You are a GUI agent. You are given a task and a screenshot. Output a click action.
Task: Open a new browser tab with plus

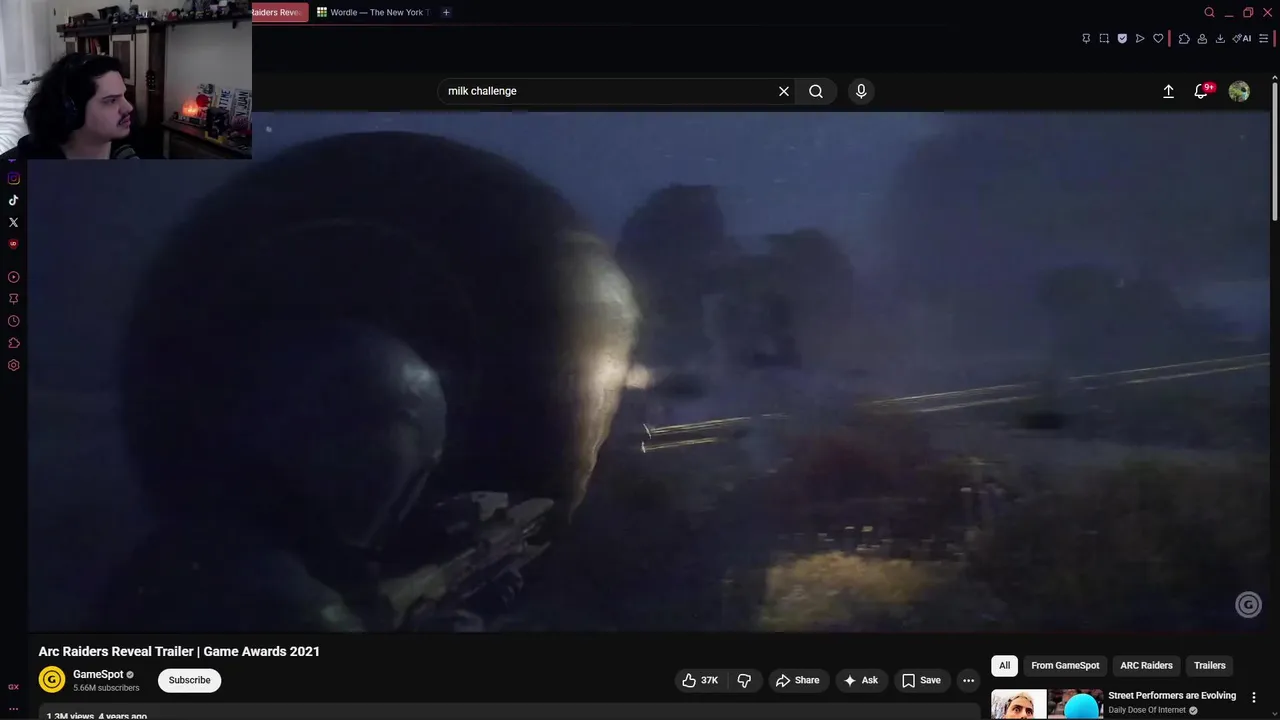pos(446,12)
